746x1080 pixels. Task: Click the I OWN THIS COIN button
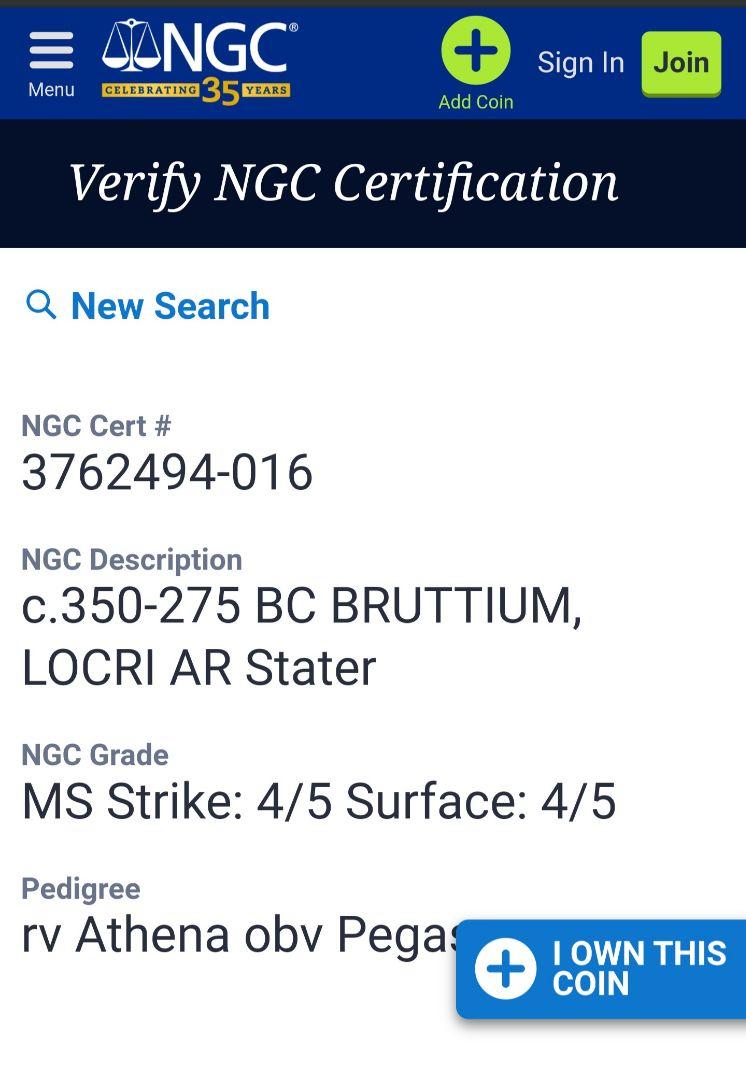coord(601,969)
